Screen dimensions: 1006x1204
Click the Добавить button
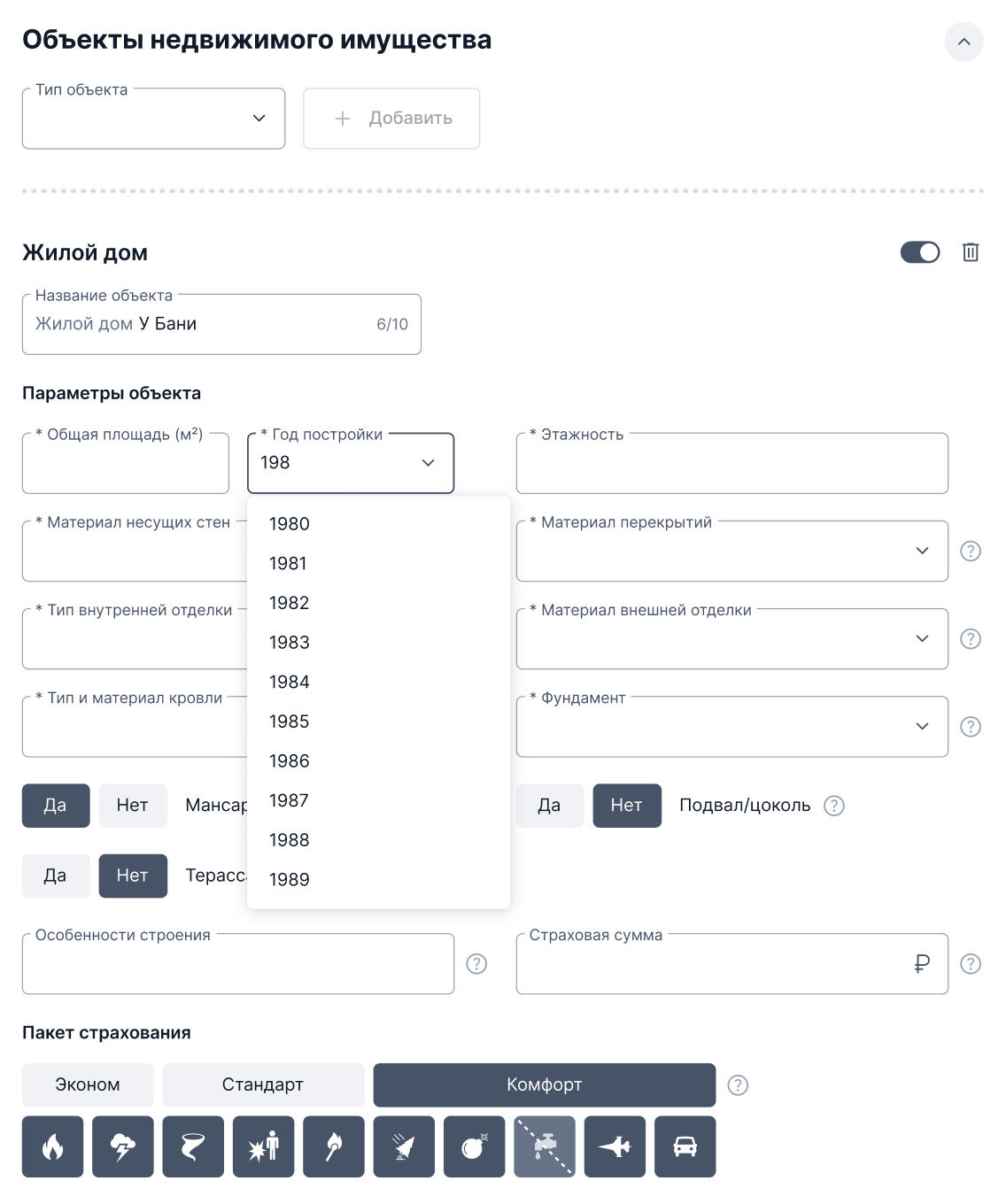click(391, 119)
